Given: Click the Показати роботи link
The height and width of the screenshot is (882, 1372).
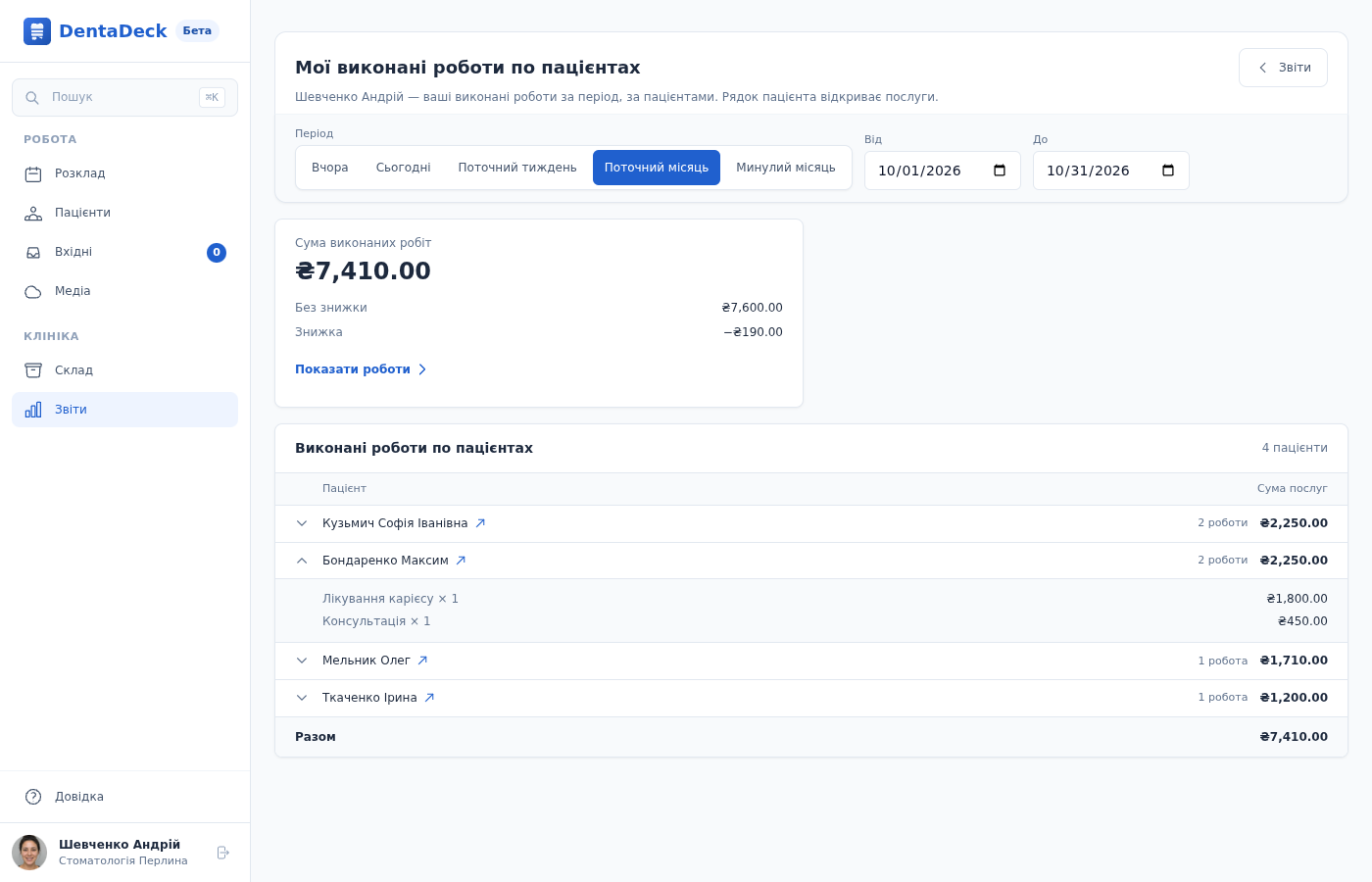Looking at the screenshot, I should click(362, 369).
